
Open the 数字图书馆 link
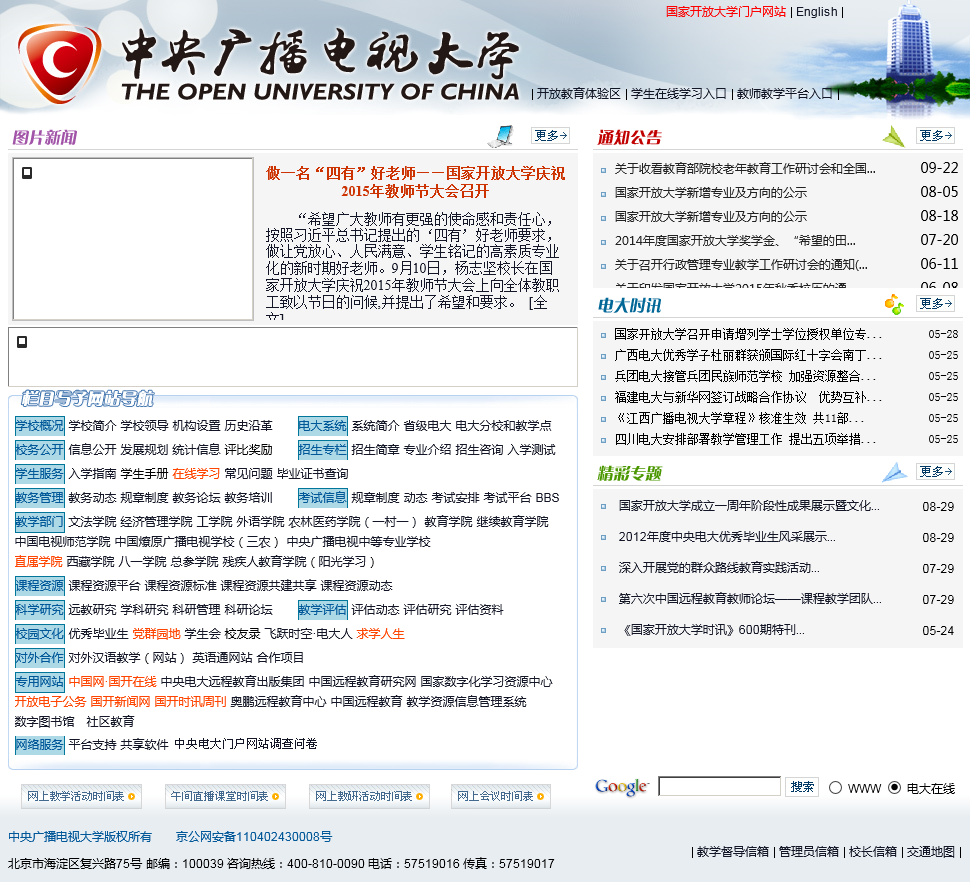[x=45, y=721]
